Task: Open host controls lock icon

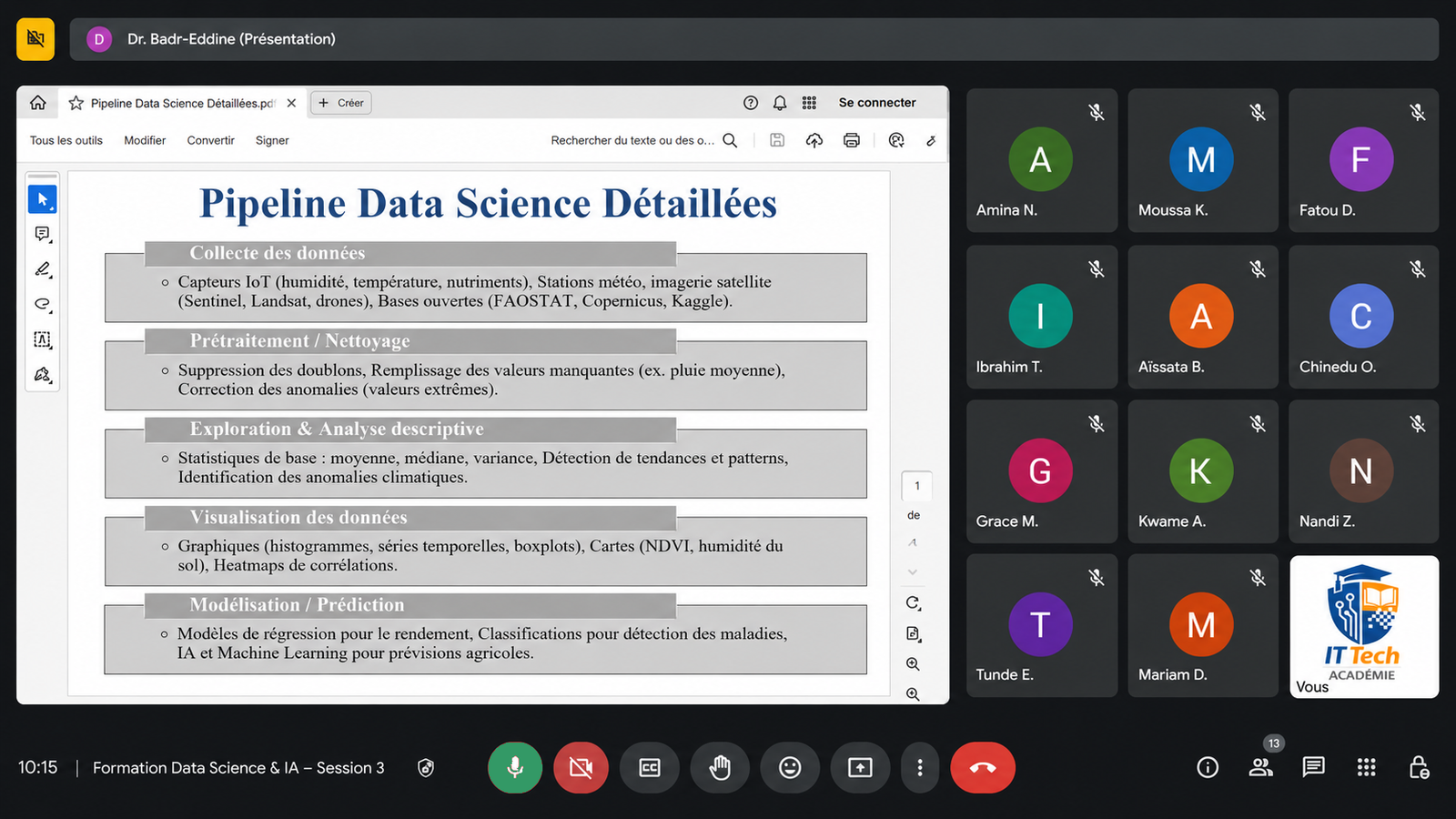Action: click(x=1419, y=768)
